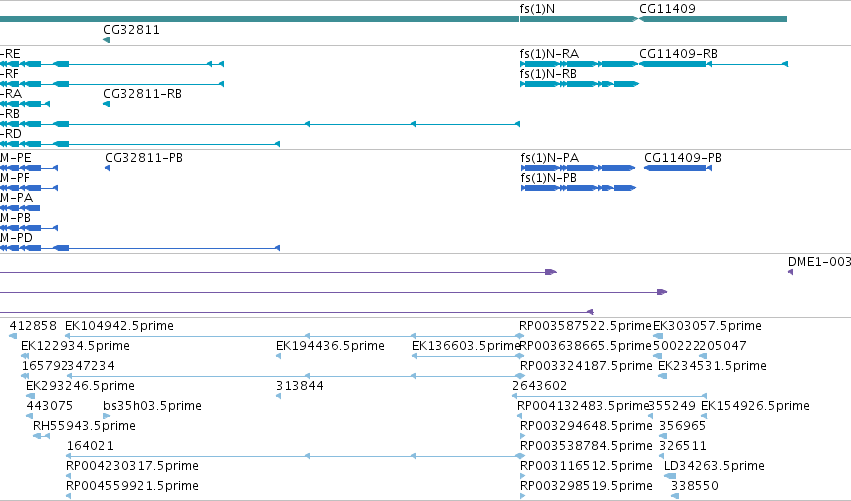The width and height of the screenshot is (851, 501).
Task: Click the fs(1)N-PA protein label
Action: pos(549,158)
